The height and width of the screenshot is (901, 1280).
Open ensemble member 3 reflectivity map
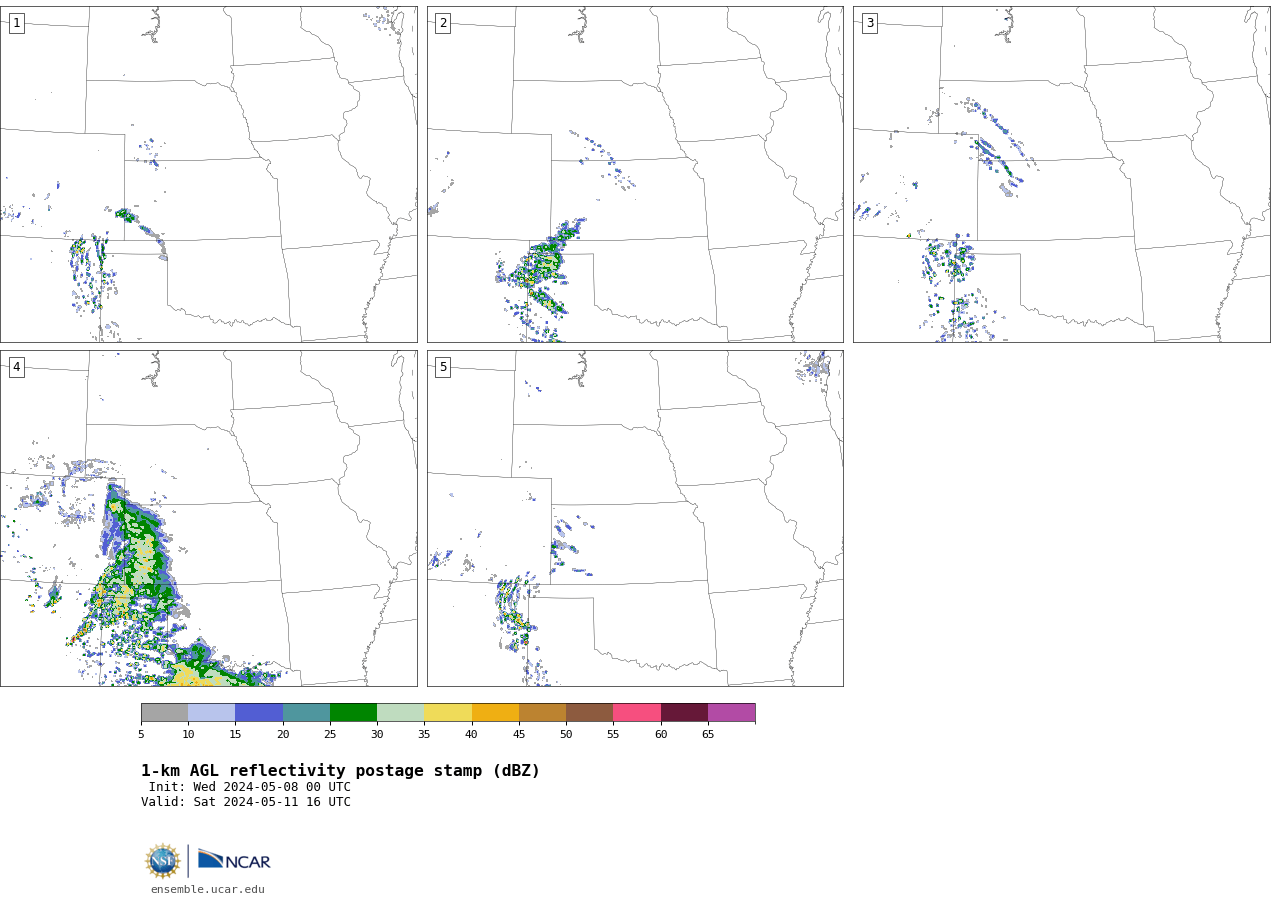point(1061,174)
